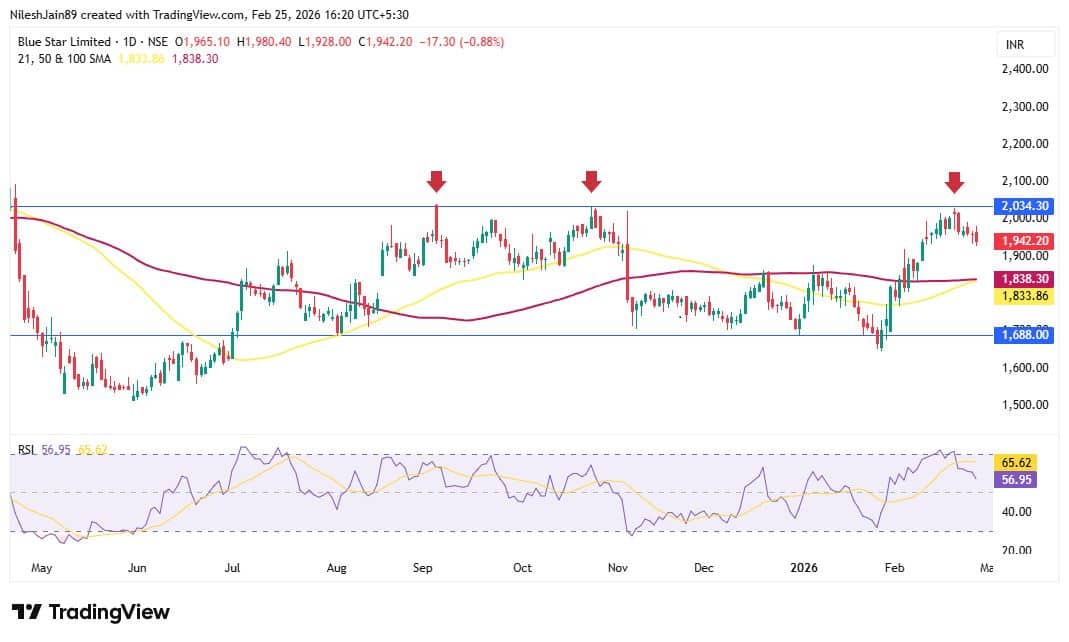
Task: Click the Sep label on time axis
Action: (423, 568)
